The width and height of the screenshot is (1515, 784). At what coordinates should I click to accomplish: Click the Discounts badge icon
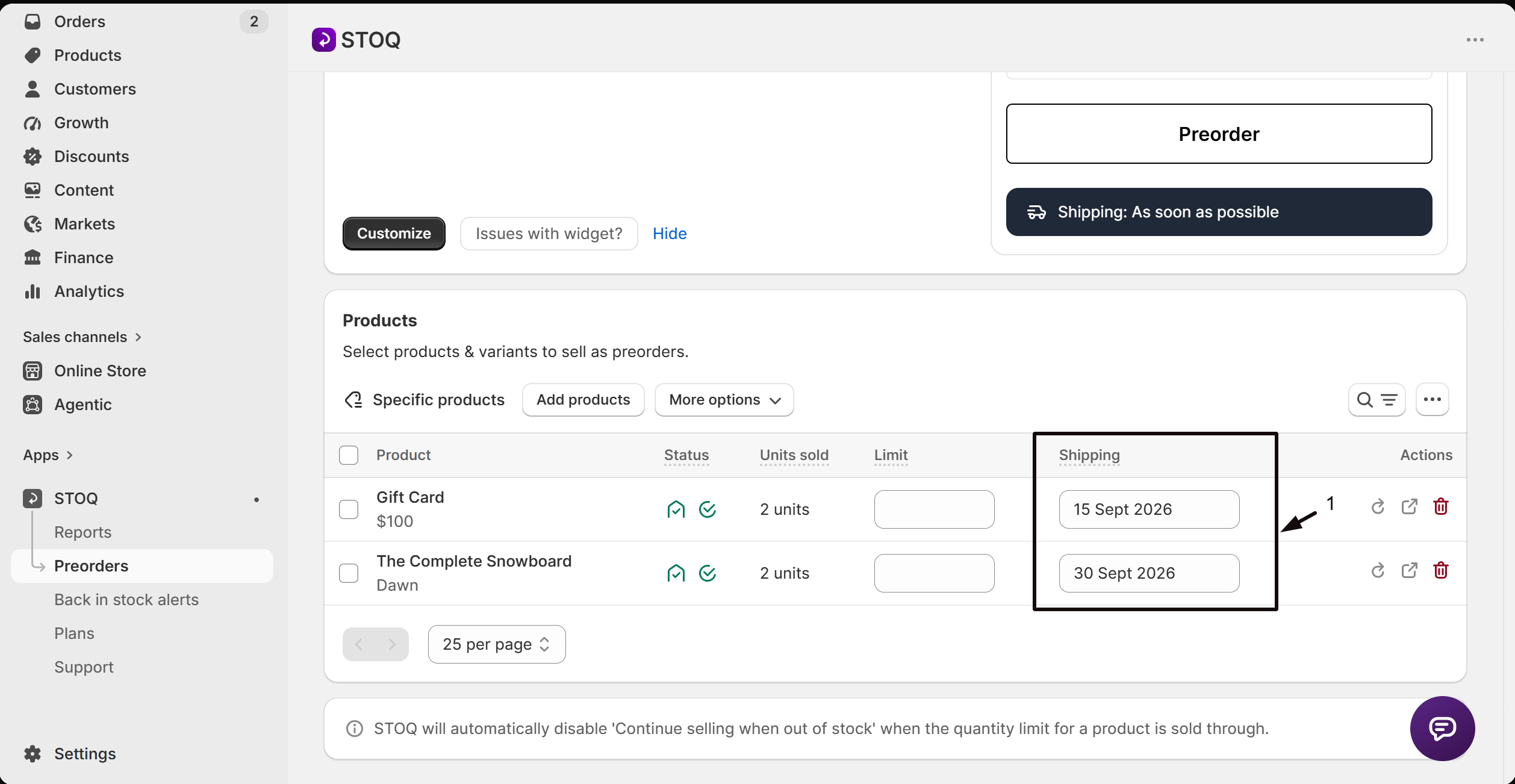point(33,157)
